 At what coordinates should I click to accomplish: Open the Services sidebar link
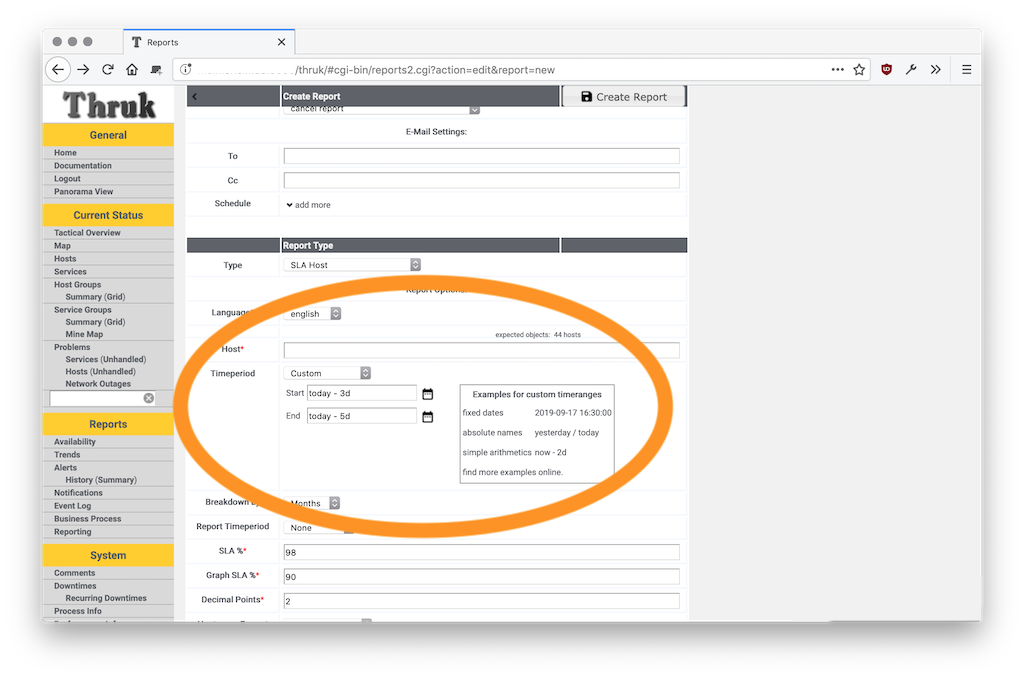pyautogui.click(x=71, y=272)
